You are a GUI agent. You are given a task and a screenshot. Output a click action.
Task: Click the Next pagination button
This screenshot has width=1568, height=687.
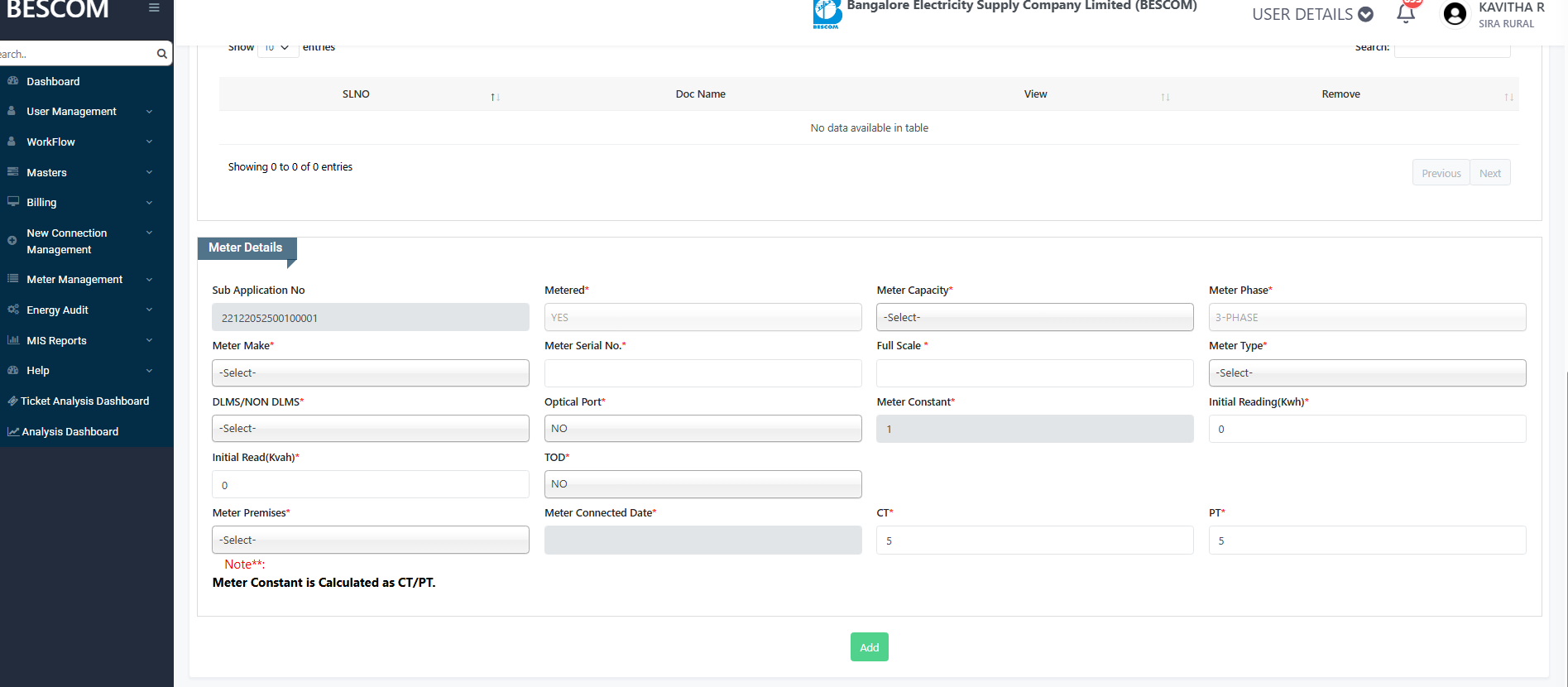click(x=1489, y=173)
